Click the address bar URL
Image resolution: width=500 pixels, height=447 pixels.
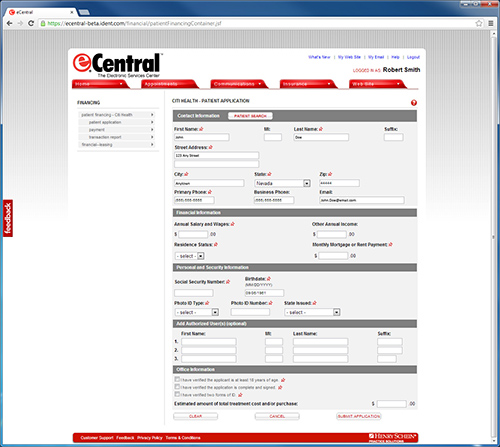[134, 23]
